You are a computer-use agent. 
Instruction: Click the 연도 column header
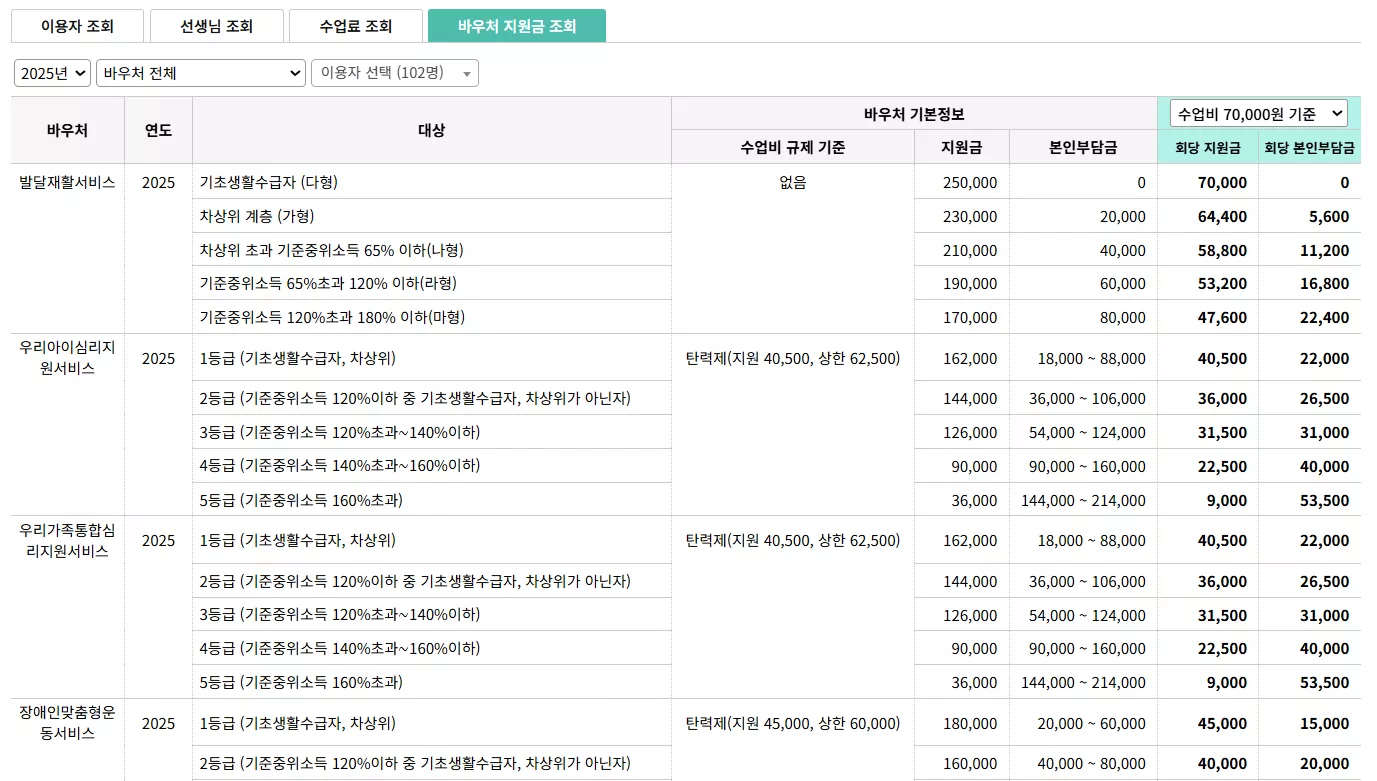point(157,129)
